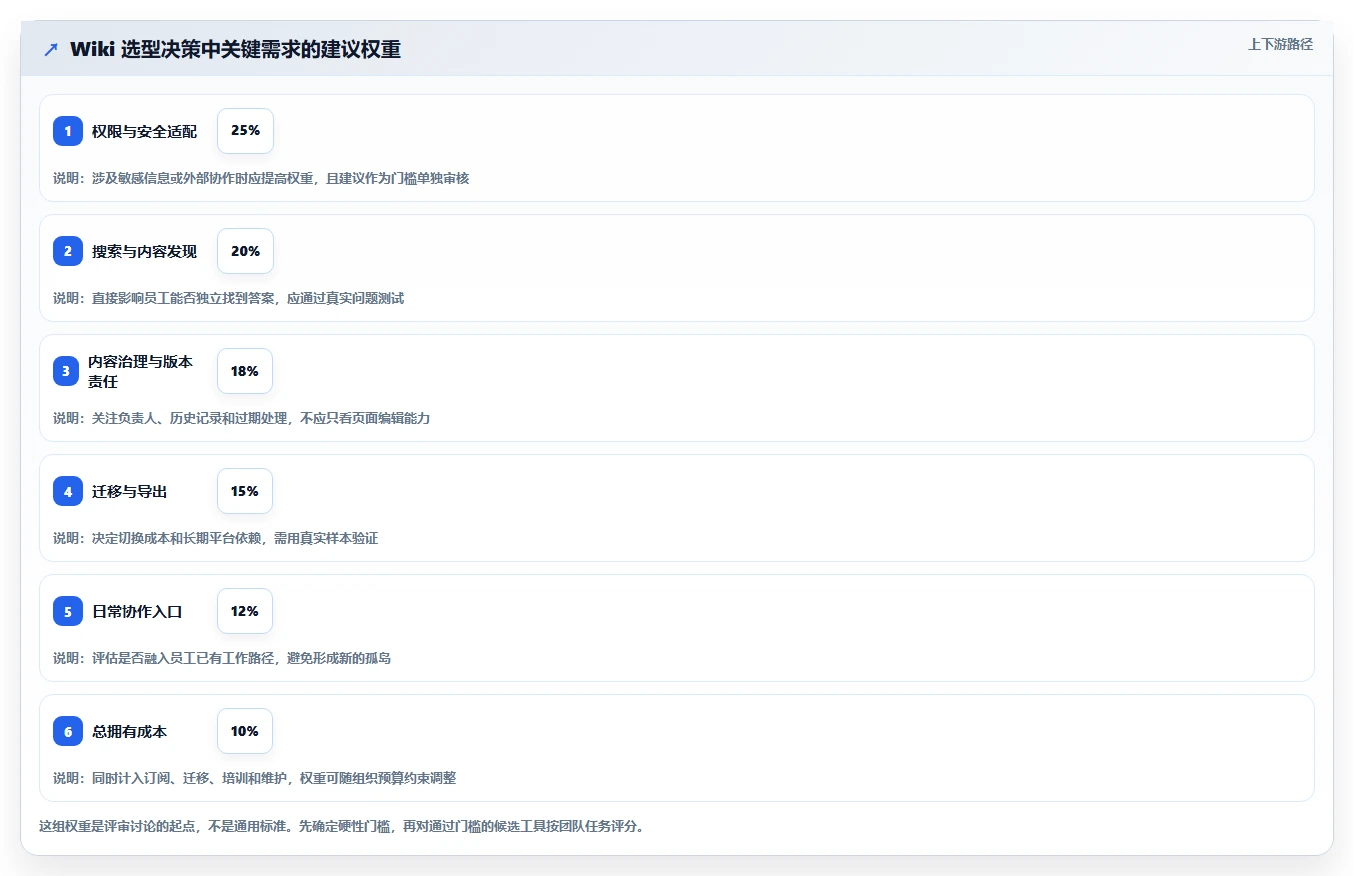This screenshot has width=1354, height=876.
Task: Click the 权限与安全适配 label
Action: tap(145, 131)
